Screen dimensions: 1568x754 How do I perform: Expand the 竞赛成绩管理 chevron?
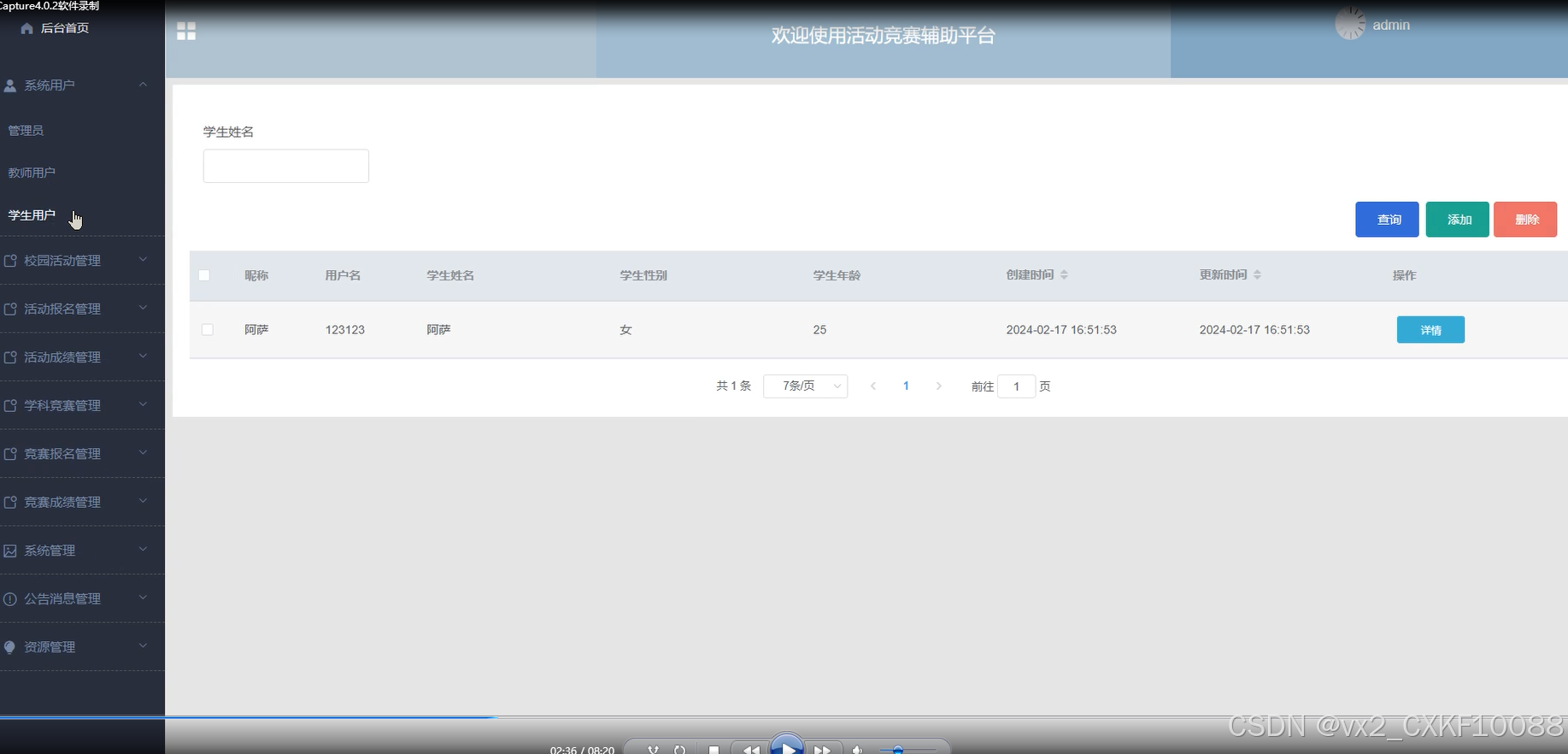[143, 501]
